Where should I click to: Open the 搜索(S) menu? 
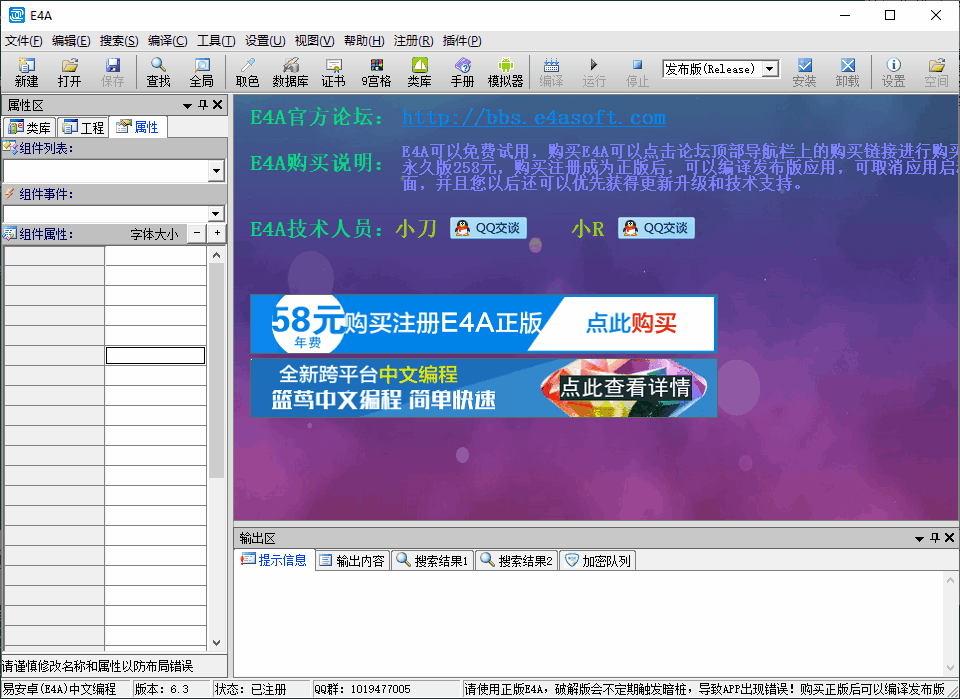point(119,41)
